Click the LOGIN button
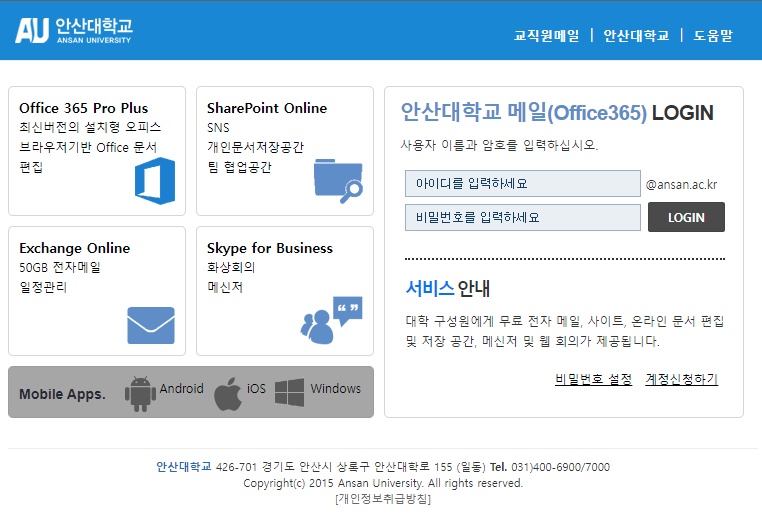Viewport: 762px width, 514px height. pos(686,217)
